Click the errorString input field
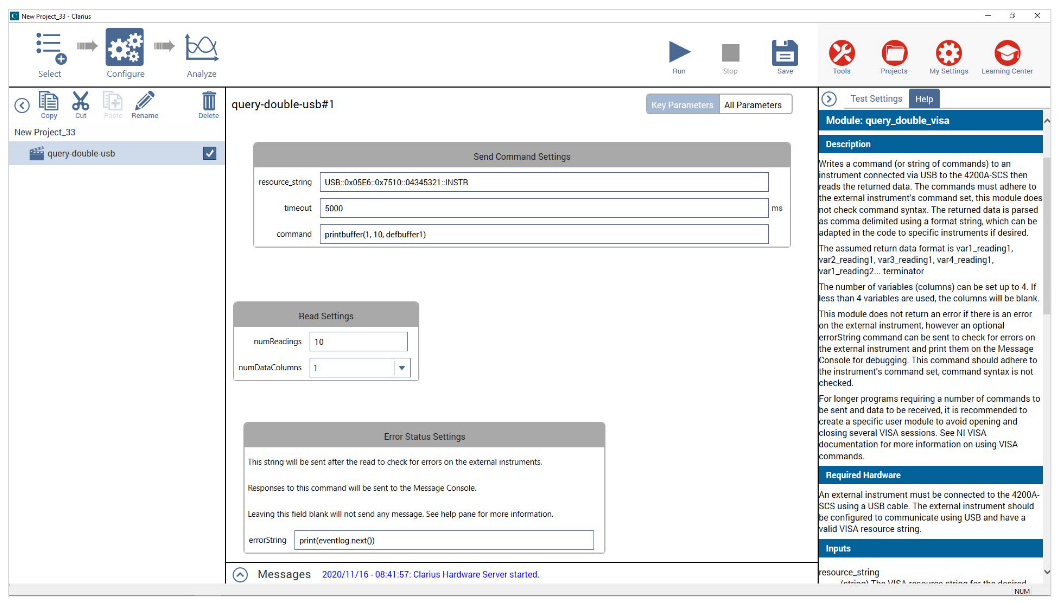The height and width of the screenshot is (603, 1060). tap(444, 540)
